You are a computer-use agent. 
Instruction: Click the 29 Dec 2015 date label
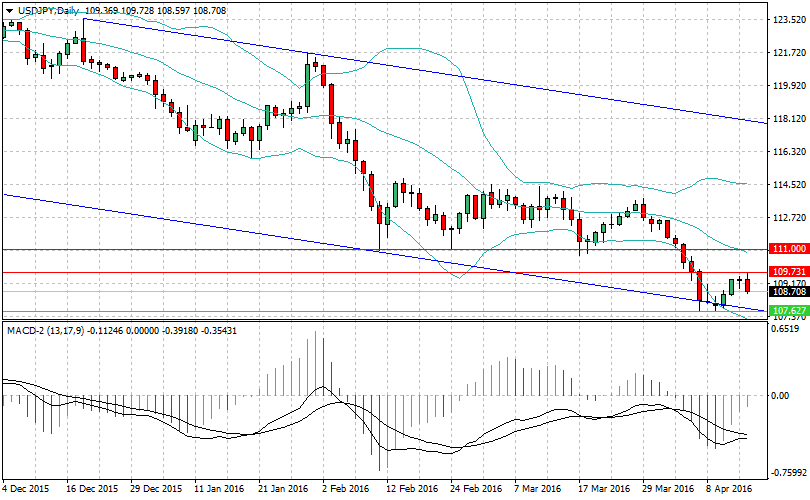156,489
